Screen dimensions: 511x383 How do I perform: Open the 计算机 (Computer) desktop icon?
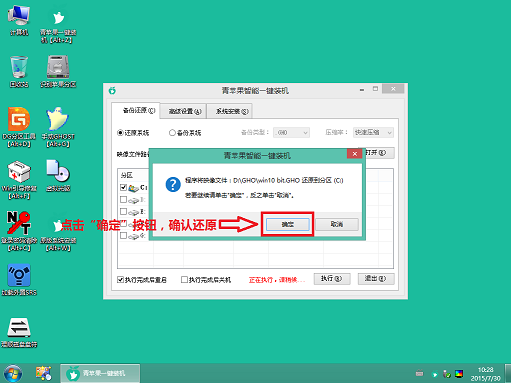(19, 20)
